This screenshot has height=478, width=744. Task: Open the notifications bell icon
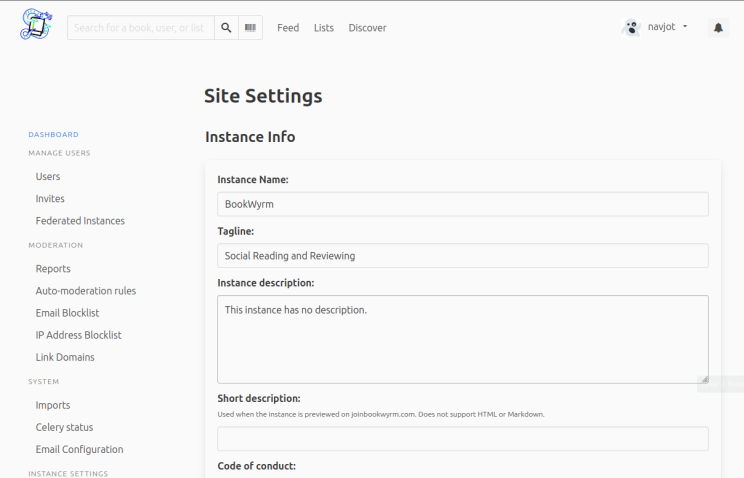(718, 28)
